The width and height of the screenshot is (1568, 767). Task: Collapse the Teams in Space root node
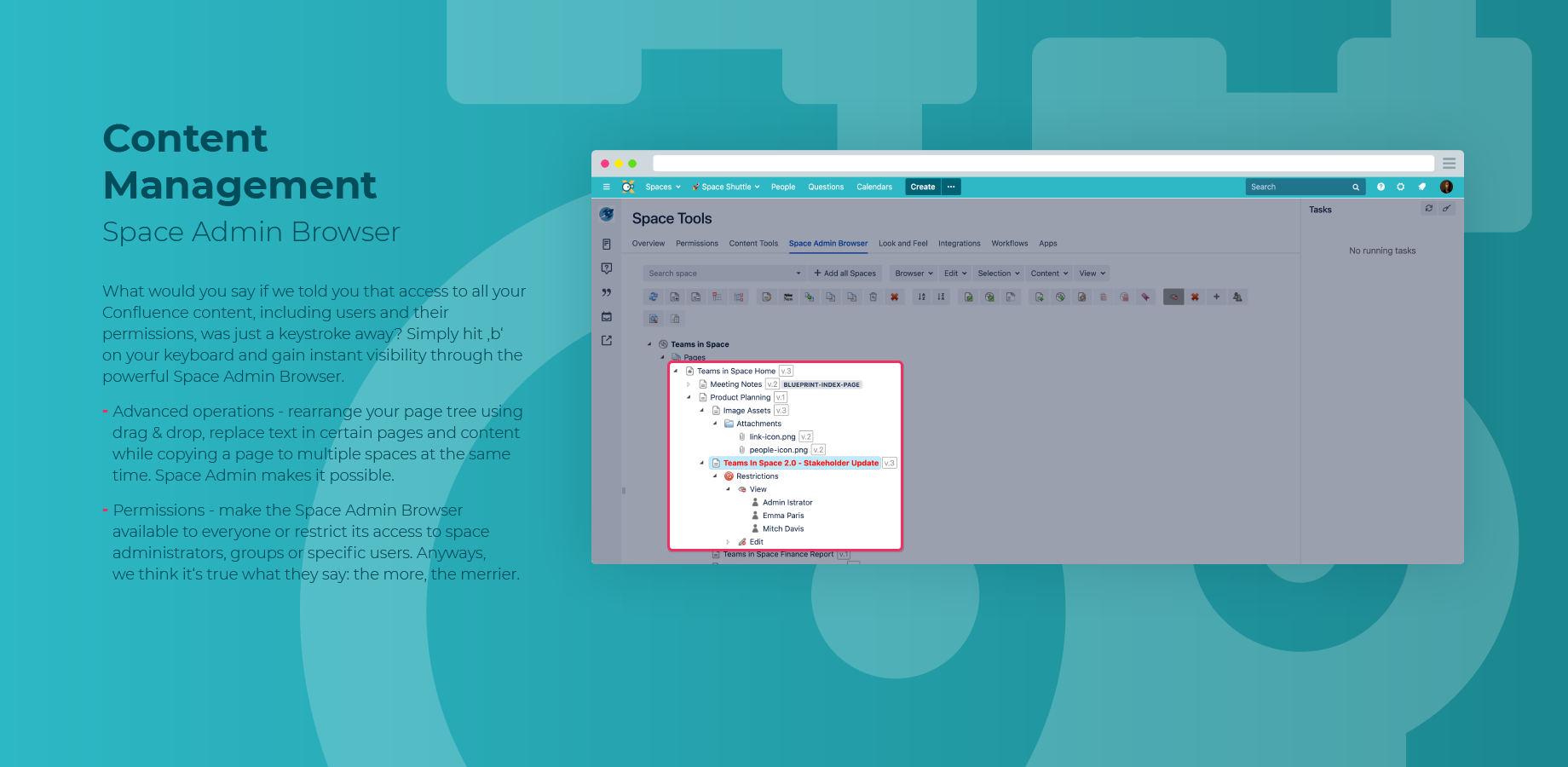pyautogui.click(x=649, y=344)
